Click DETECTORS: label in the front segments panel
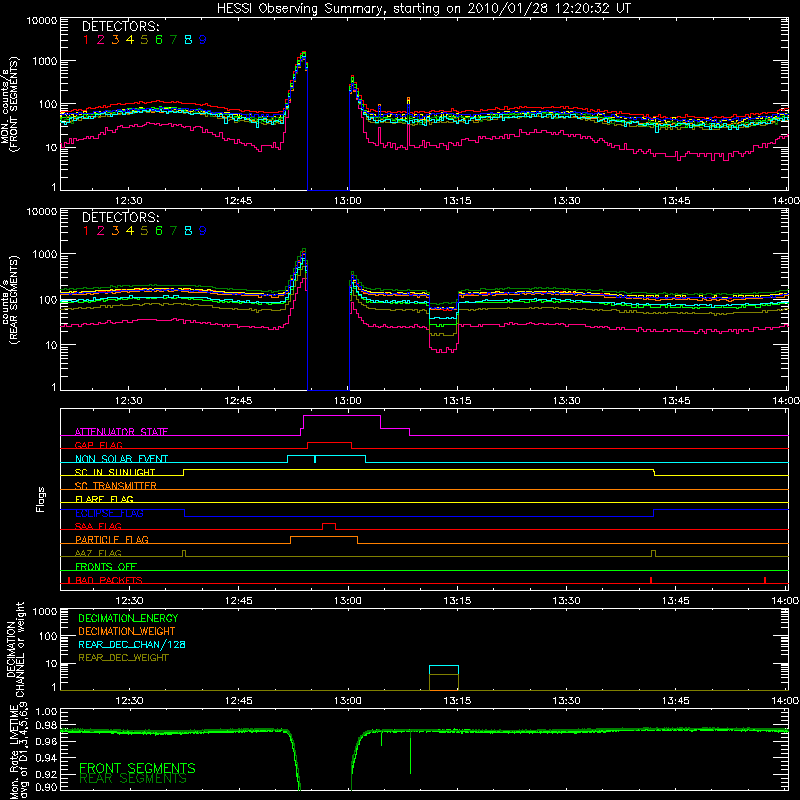 pos(120,26)
